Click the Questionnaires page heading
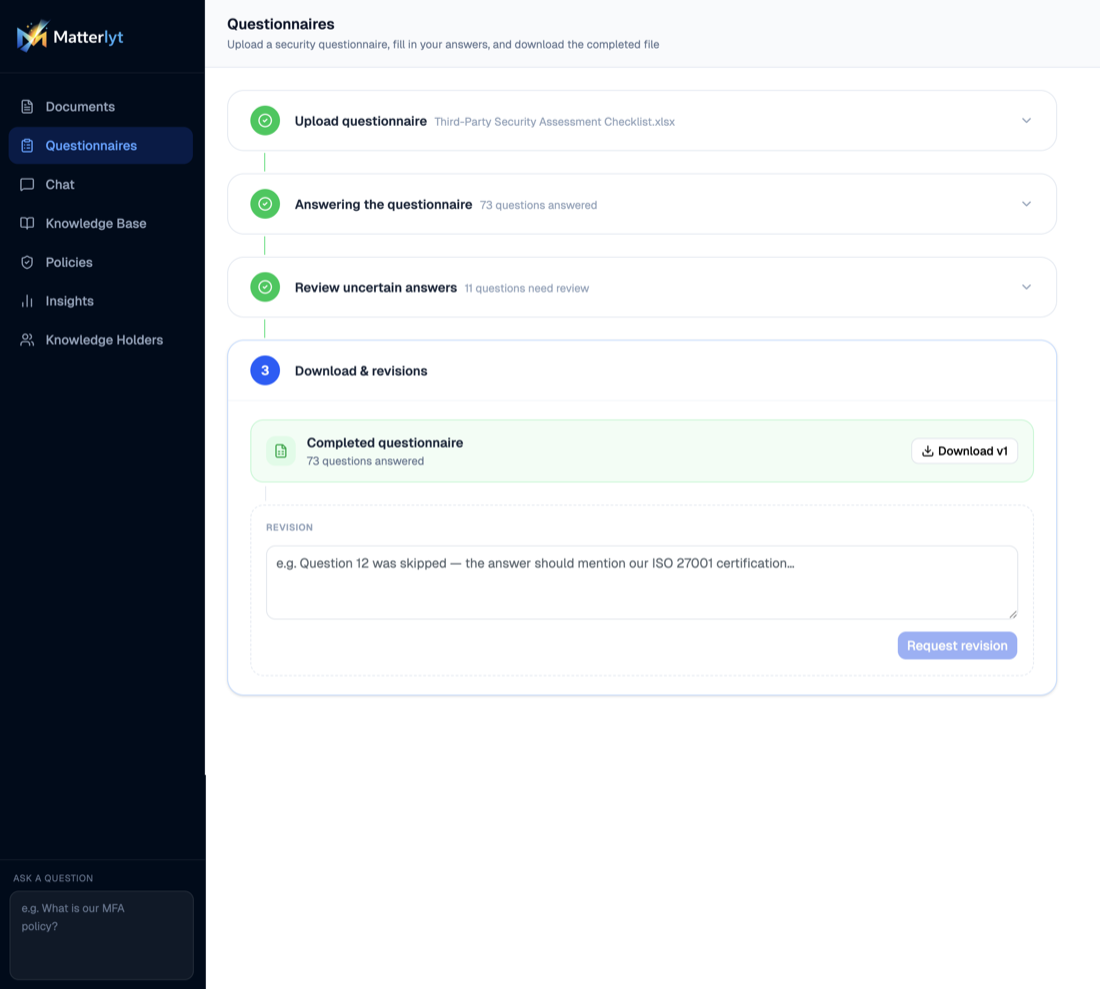 (x=281, y=24)
